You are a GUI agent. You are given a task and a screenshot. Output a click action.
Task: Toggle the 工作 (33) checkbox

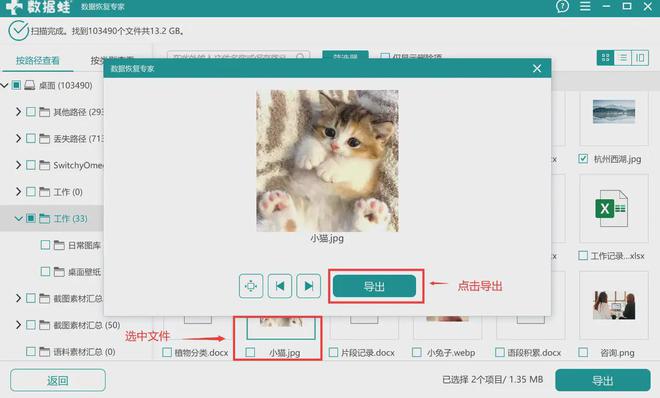(31, 218)
